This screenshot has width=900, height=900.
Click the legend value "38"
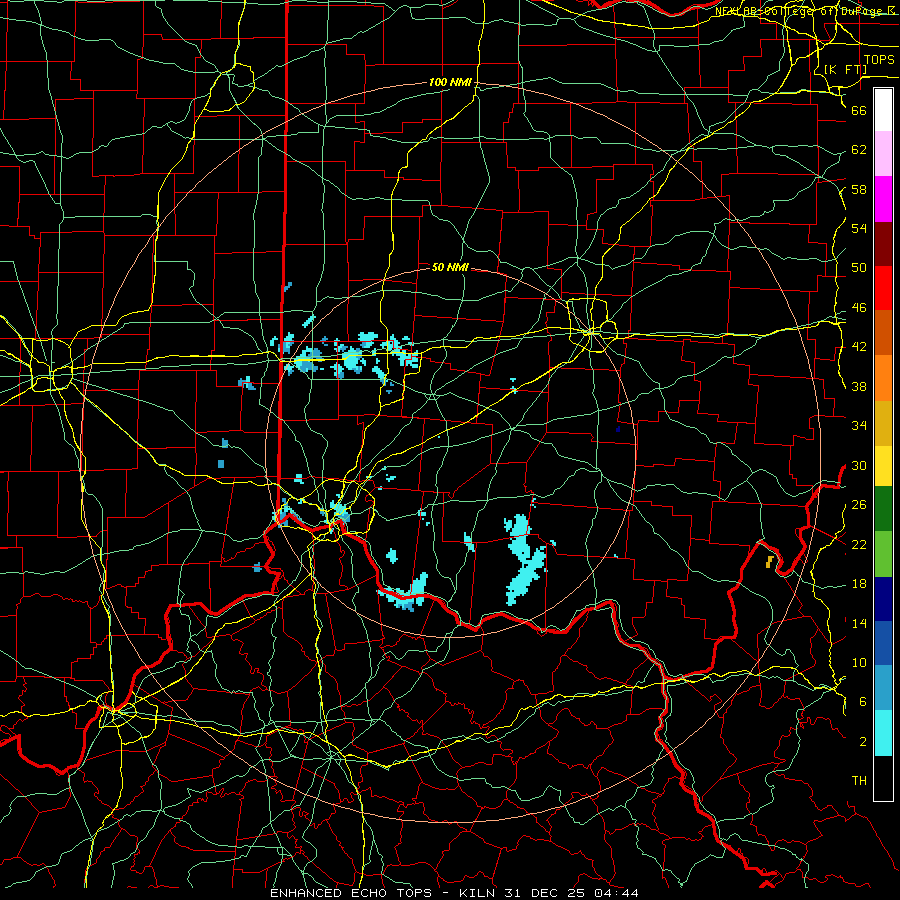pos(859,386)
